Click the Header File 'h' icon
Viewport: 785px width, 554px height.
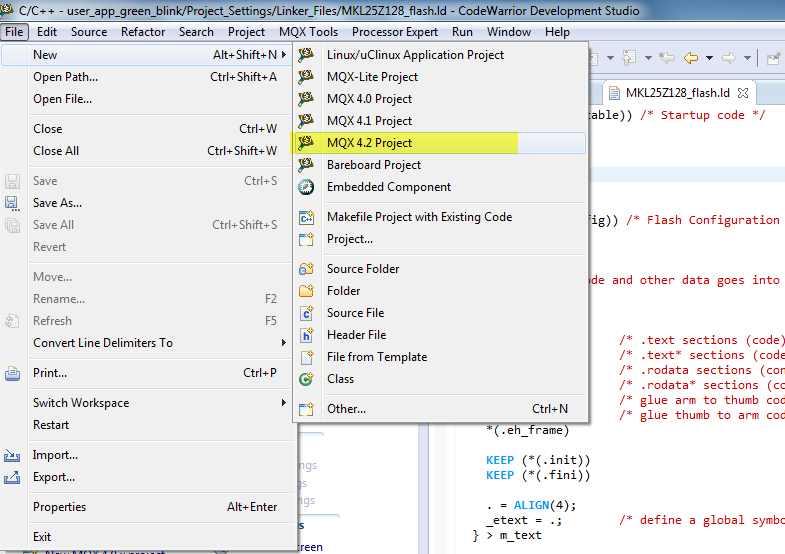click(306, 335)
